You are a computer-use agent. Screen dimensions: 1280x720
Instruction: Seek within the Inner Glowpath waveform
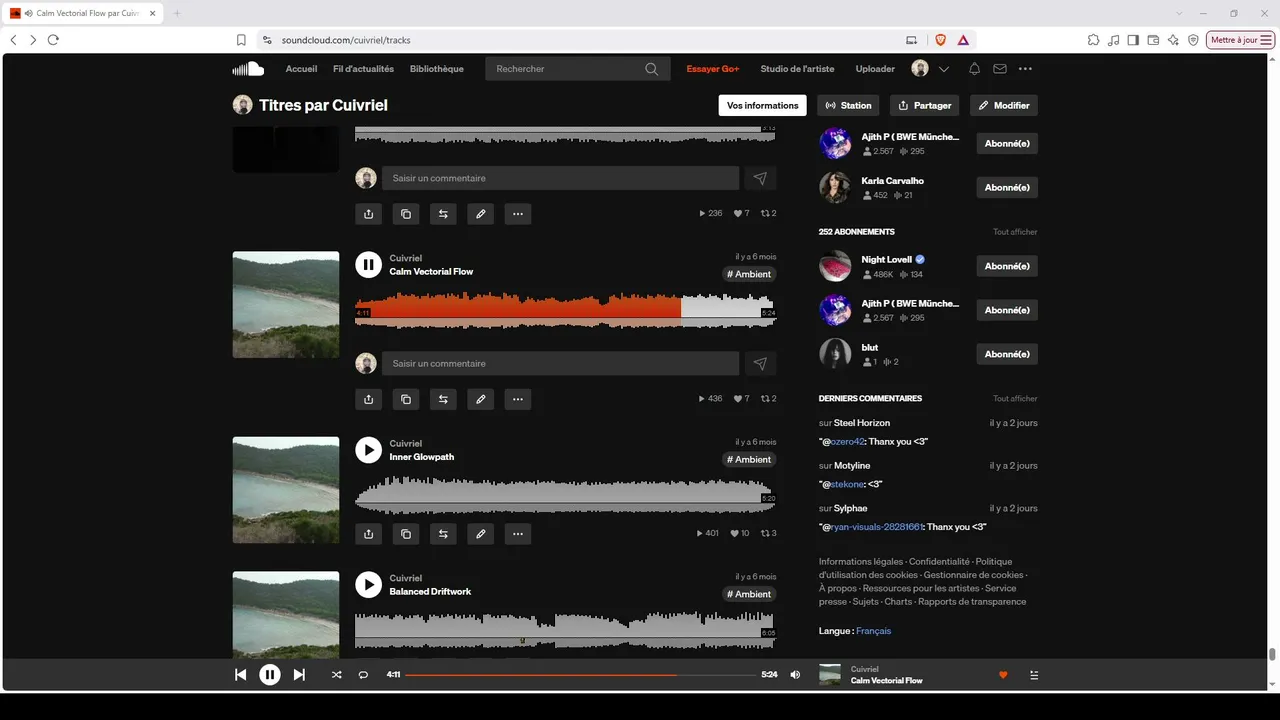[566, 496]
